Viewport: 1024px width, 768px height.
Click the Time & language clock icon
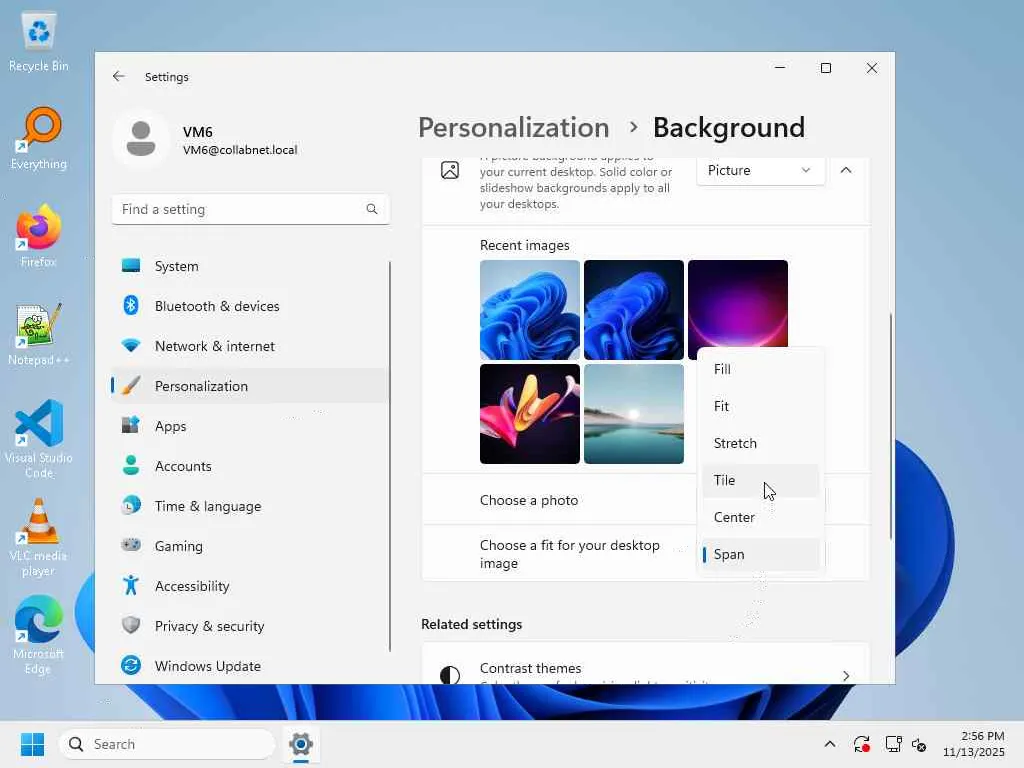point(131,505)
